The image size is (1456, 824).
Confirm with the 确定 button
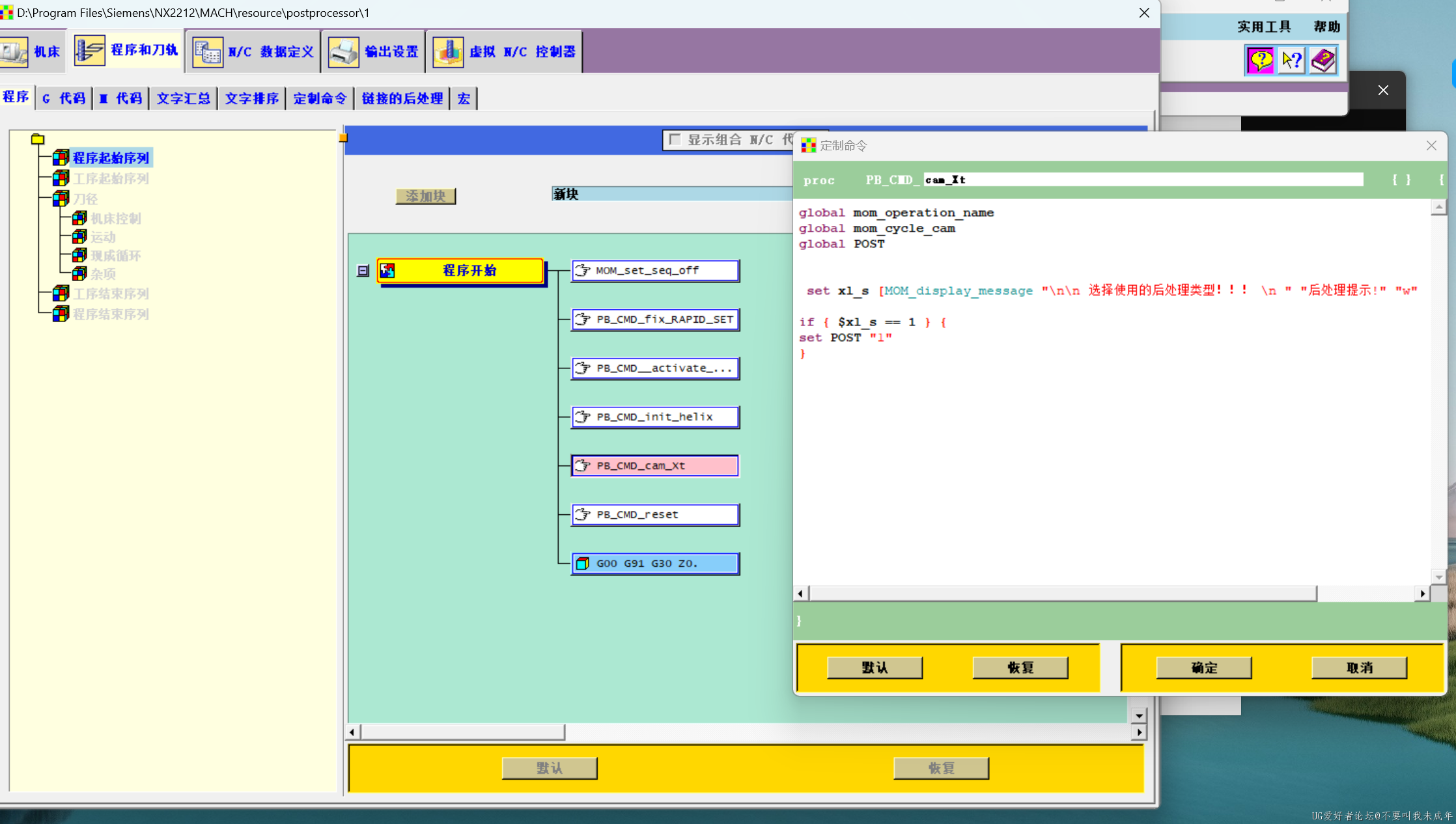1204,668
